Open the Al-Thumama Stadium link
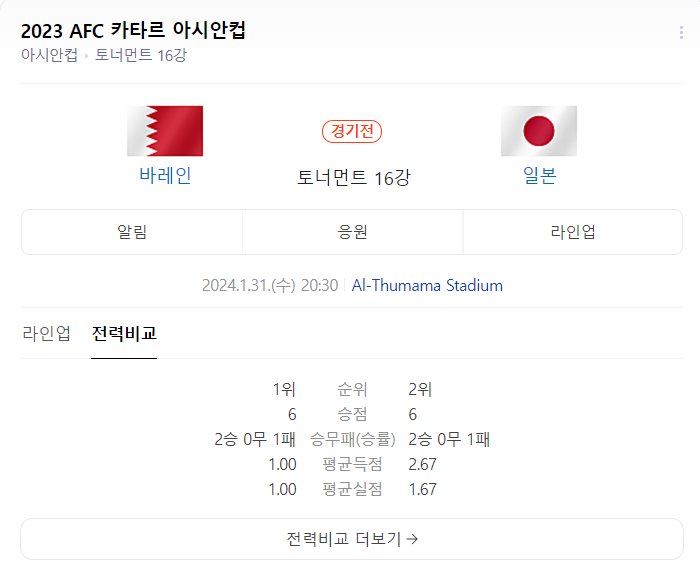The width and height of the screenshot is (700, 580). click(x=427, y=285)
